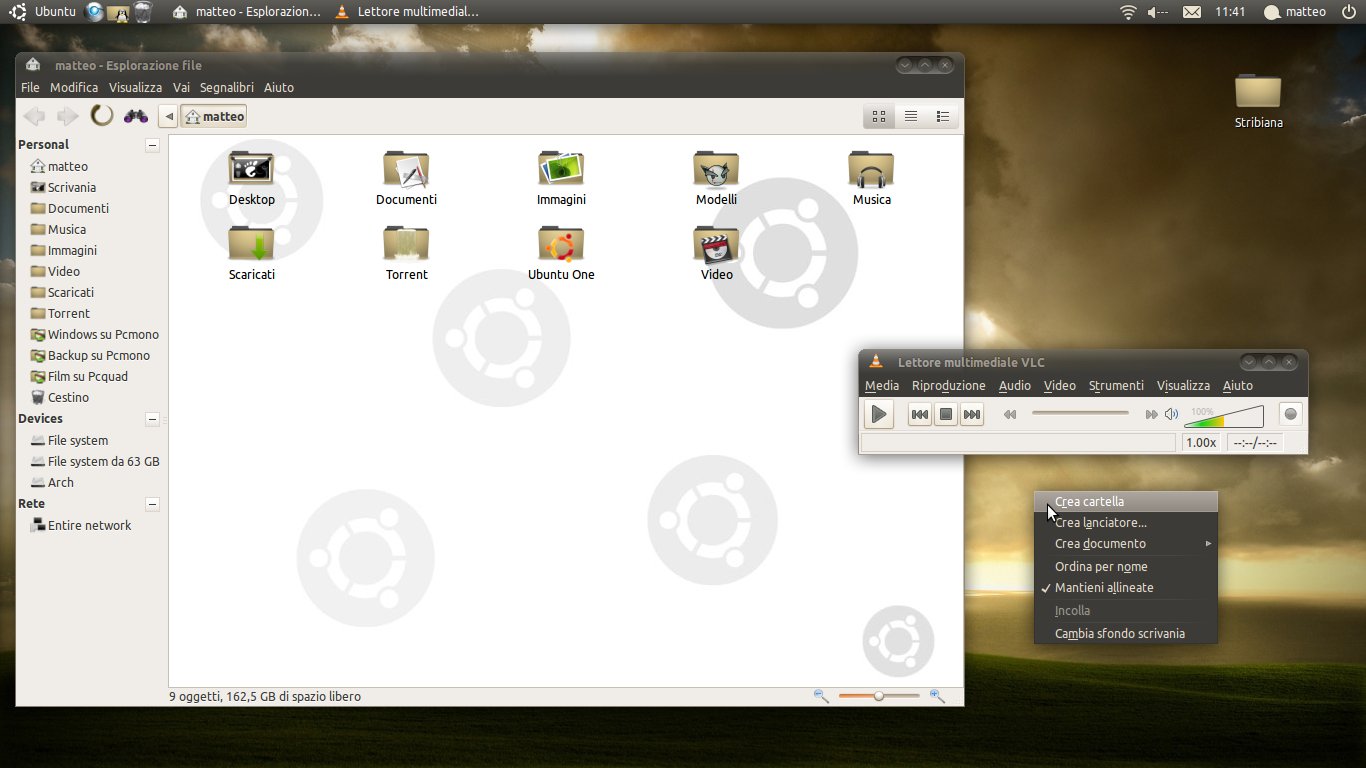Image resolution: width=1366 pixels, height=768 pixels.
Task: Click zoom out magnifier in status bar
Action: pos(821,696)
